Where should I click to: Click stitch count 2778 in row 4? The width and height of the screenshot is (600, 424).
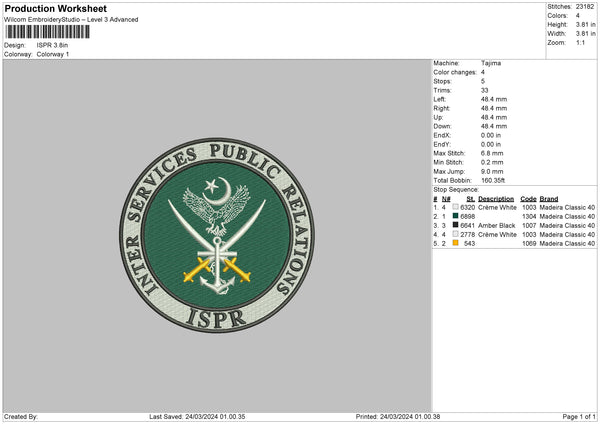[x=468, y=234]
